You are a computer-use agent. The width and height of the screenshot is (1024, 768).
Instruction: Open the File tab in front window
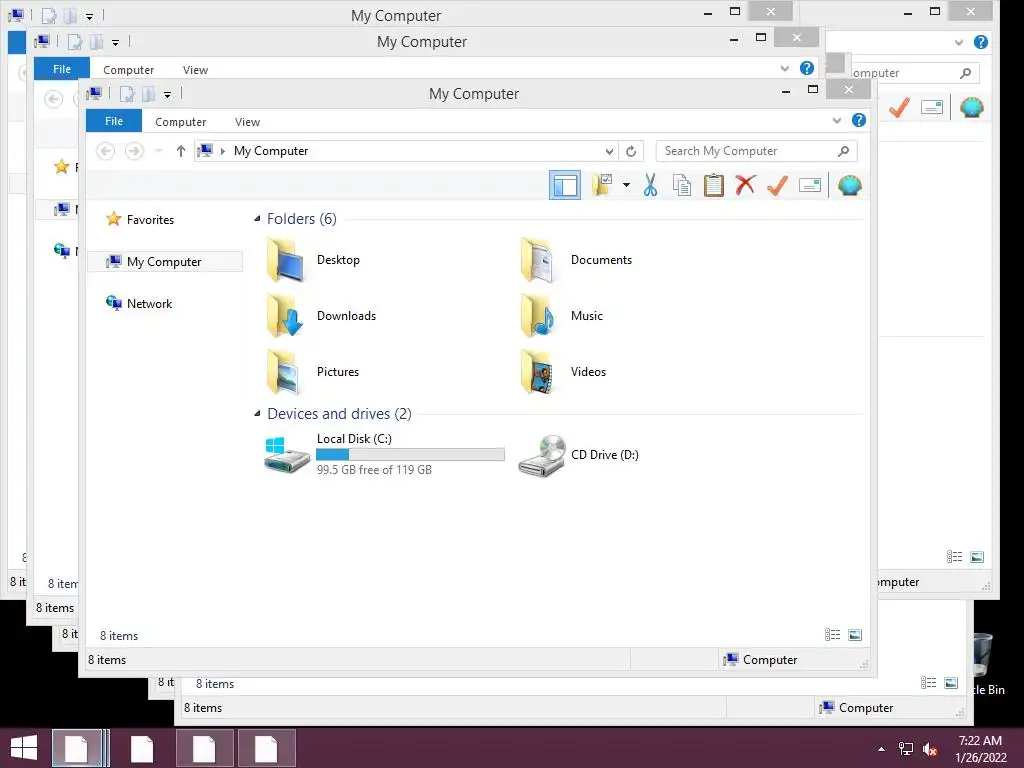114,121
